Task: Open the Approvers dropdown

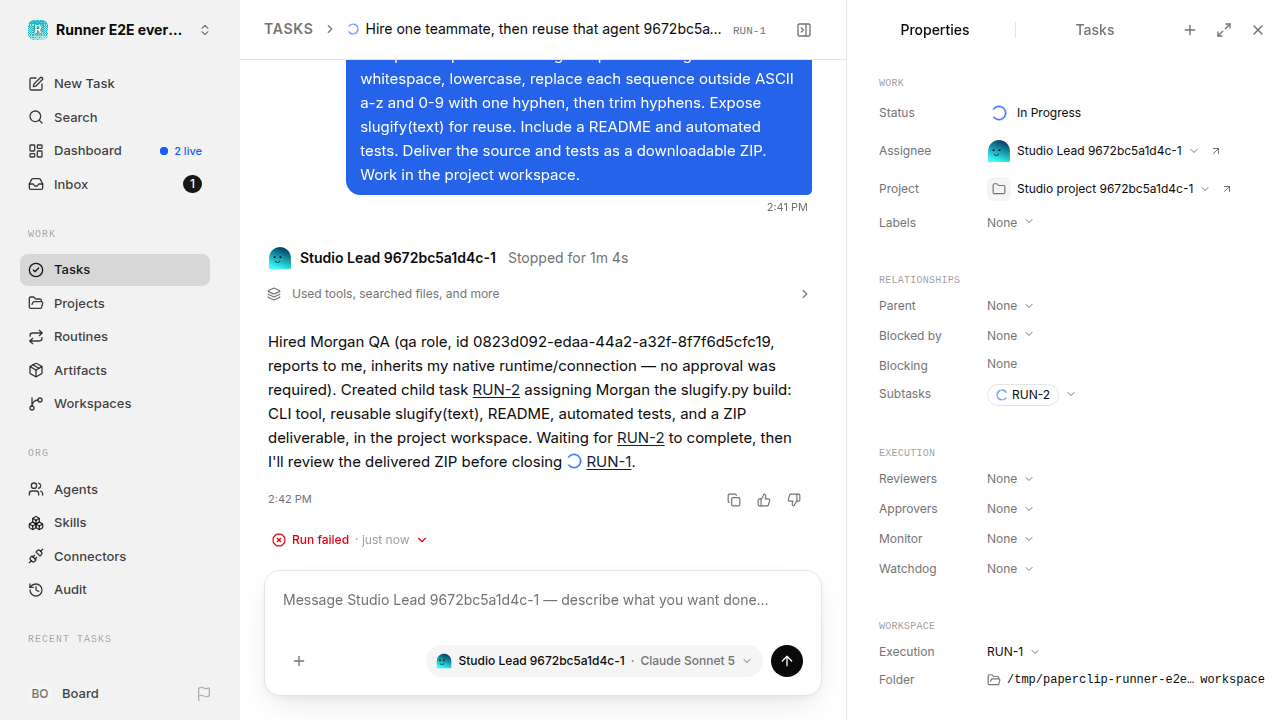Action: pos(1010,509)
